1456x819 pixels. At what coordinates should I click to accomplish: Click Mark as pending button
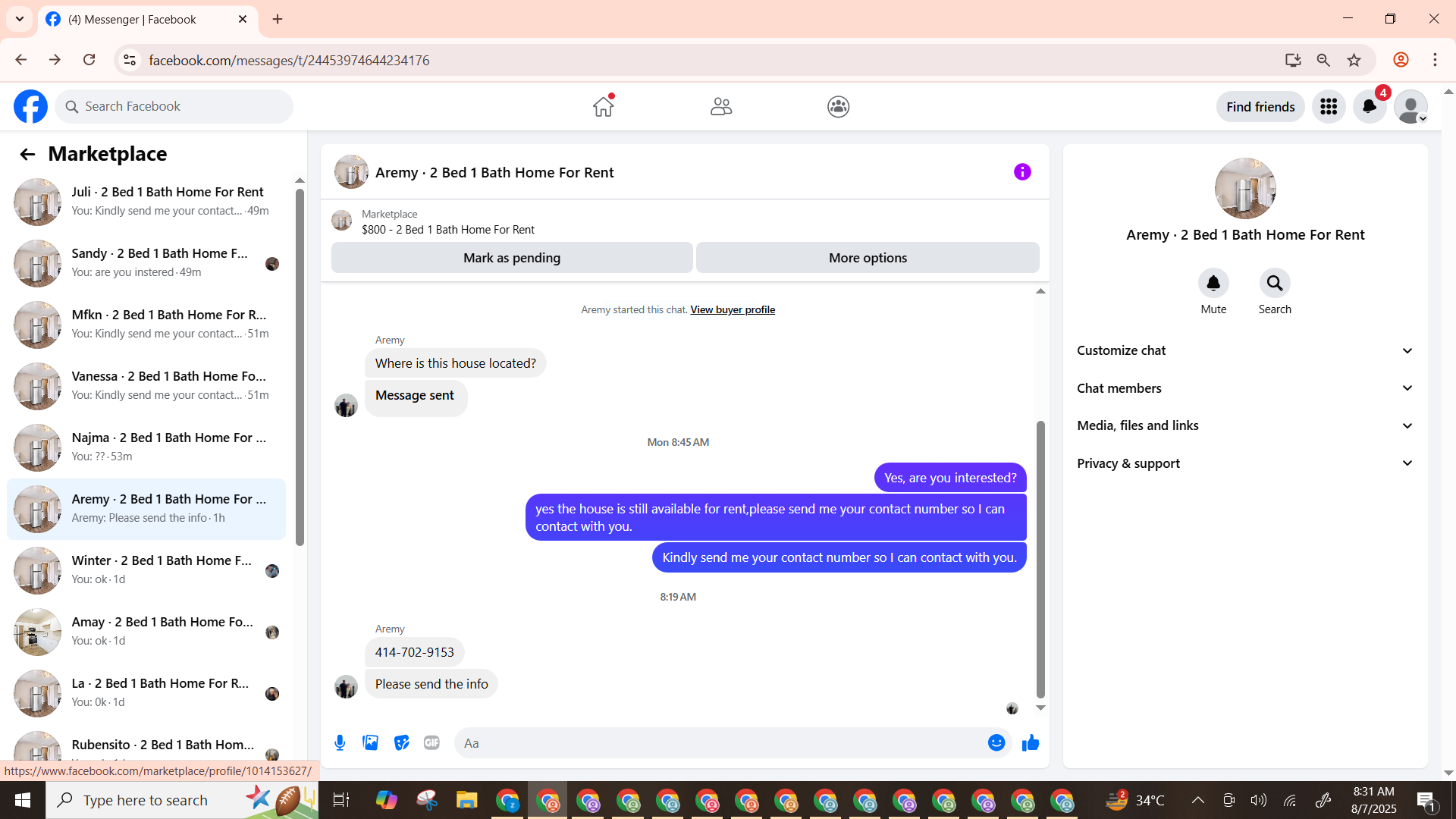(x=512, y=258)
